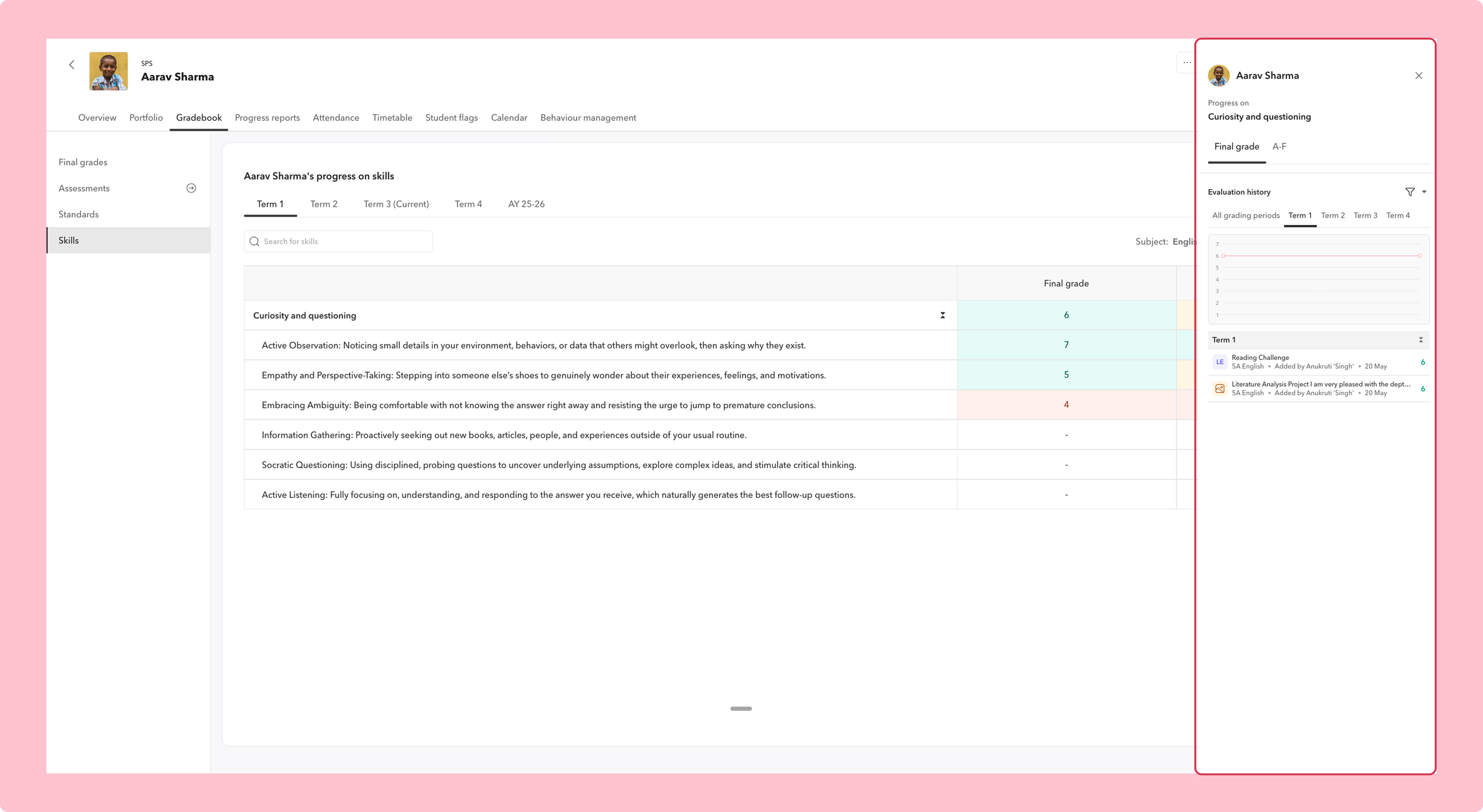Select Term 4 in evaluation history

[1398, 215]
